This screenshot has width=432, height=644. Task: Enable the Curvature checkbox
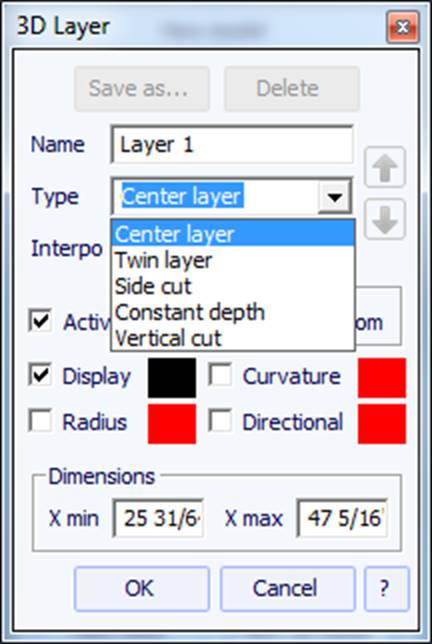pos(220,375)
